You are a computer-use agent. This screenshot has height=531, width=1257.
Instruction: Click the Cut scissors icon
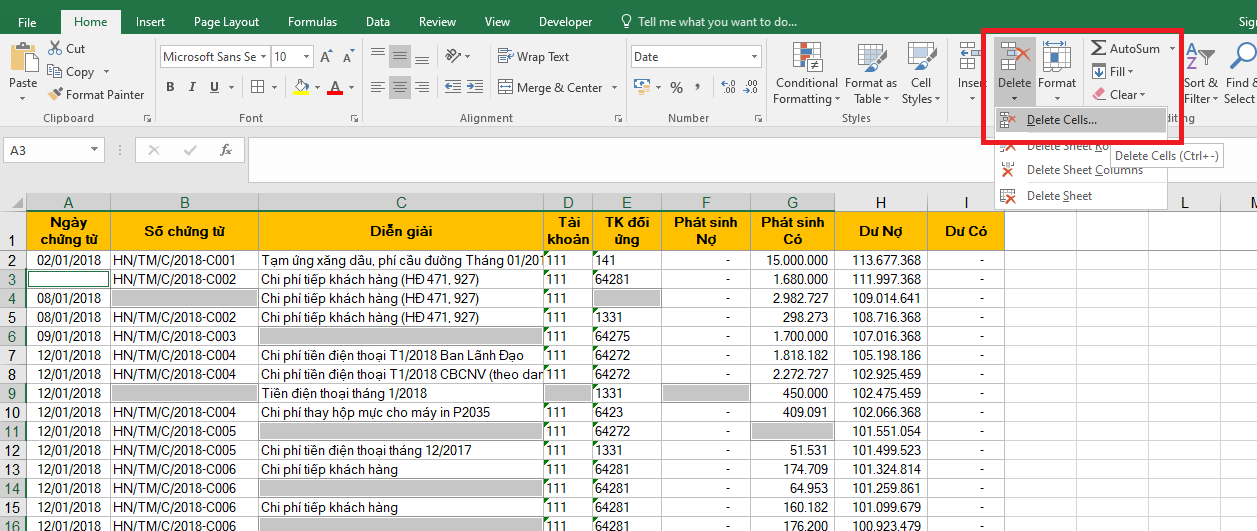coord(54,48)
